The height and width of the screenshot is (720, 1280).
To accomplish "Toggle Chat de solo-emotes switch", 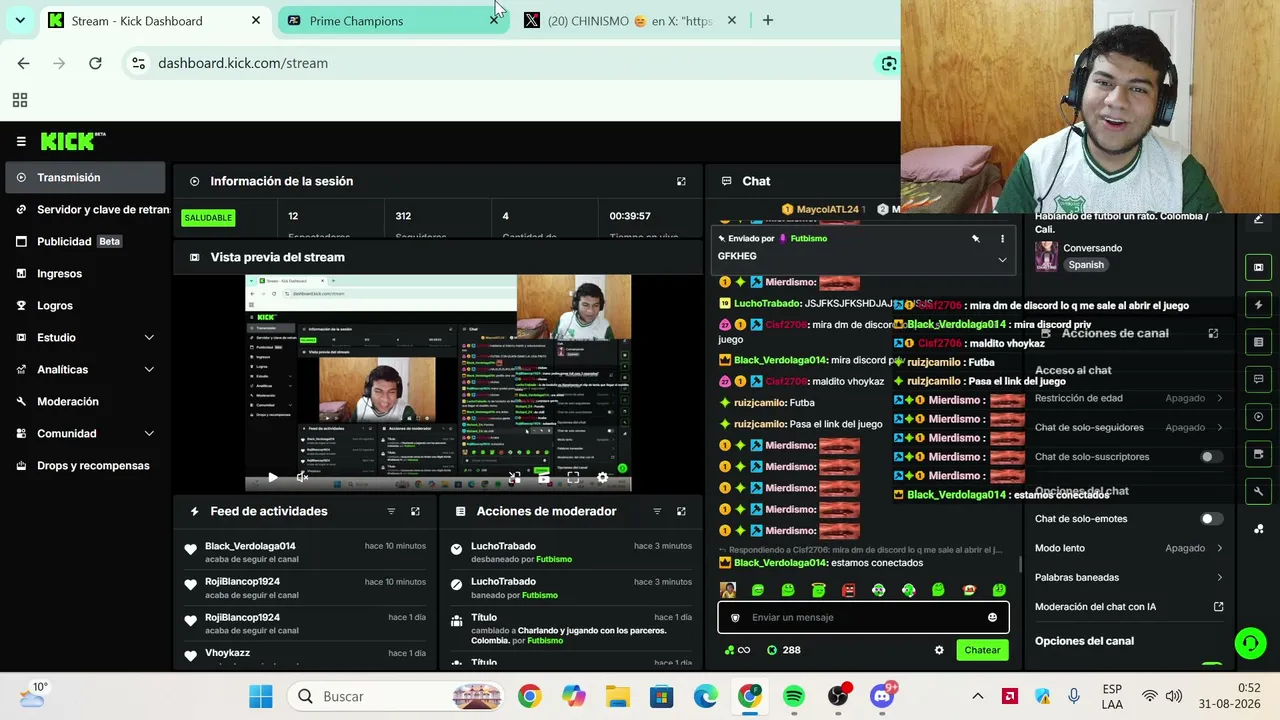I will [1211, 519].
